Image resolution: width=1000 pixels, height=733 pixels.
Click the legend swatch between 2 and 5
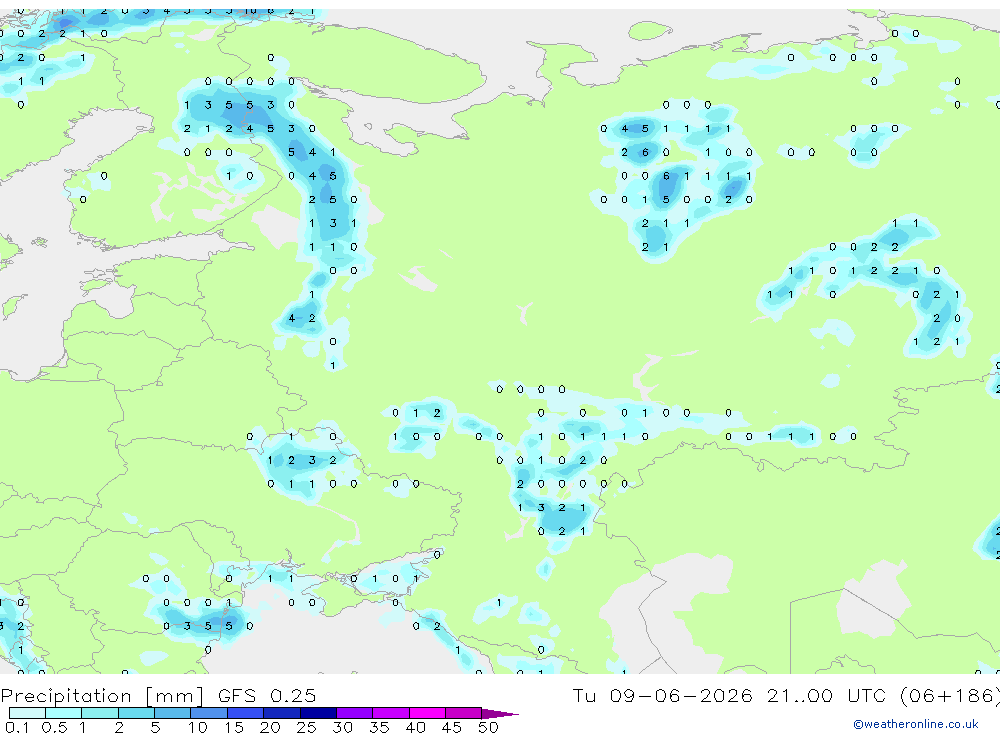[x=136, y=713]
